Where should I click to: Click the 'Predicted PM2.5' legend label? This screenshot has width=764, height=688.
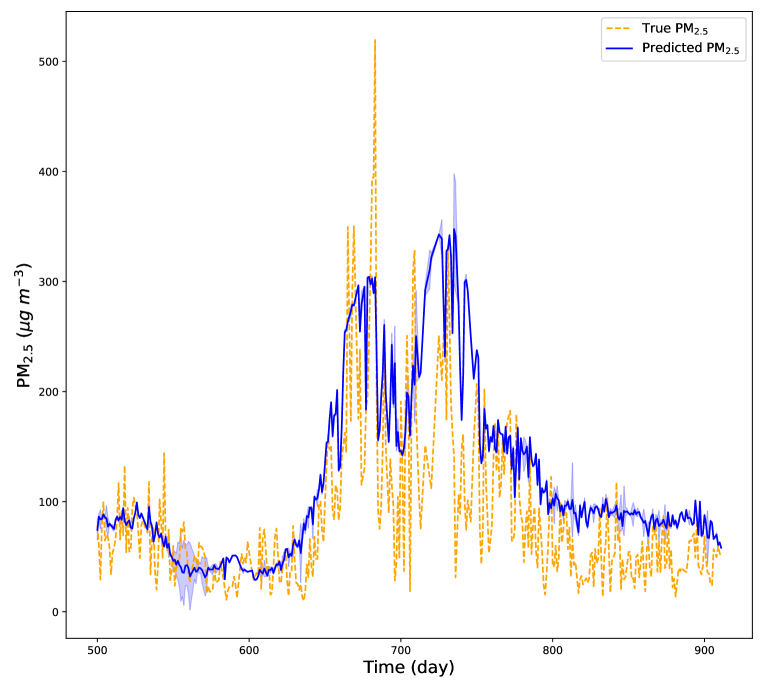(690, 48)
